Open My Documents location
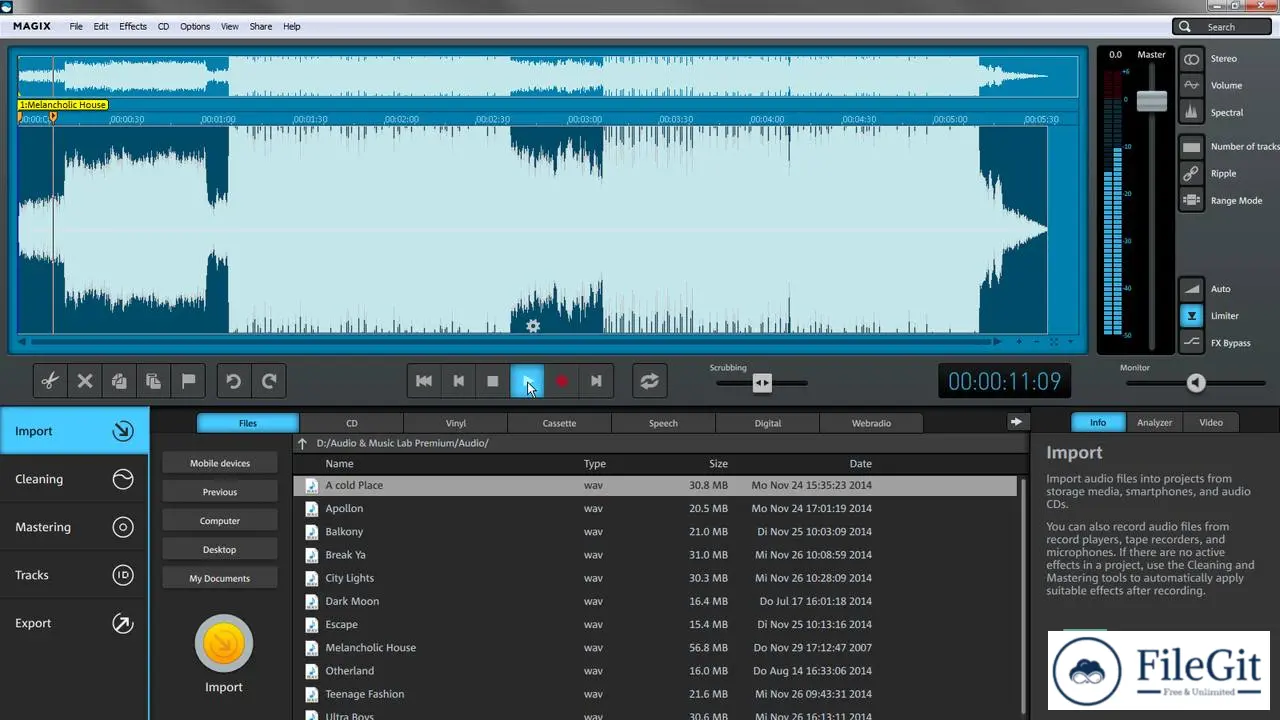 click(x=220, y=578)
